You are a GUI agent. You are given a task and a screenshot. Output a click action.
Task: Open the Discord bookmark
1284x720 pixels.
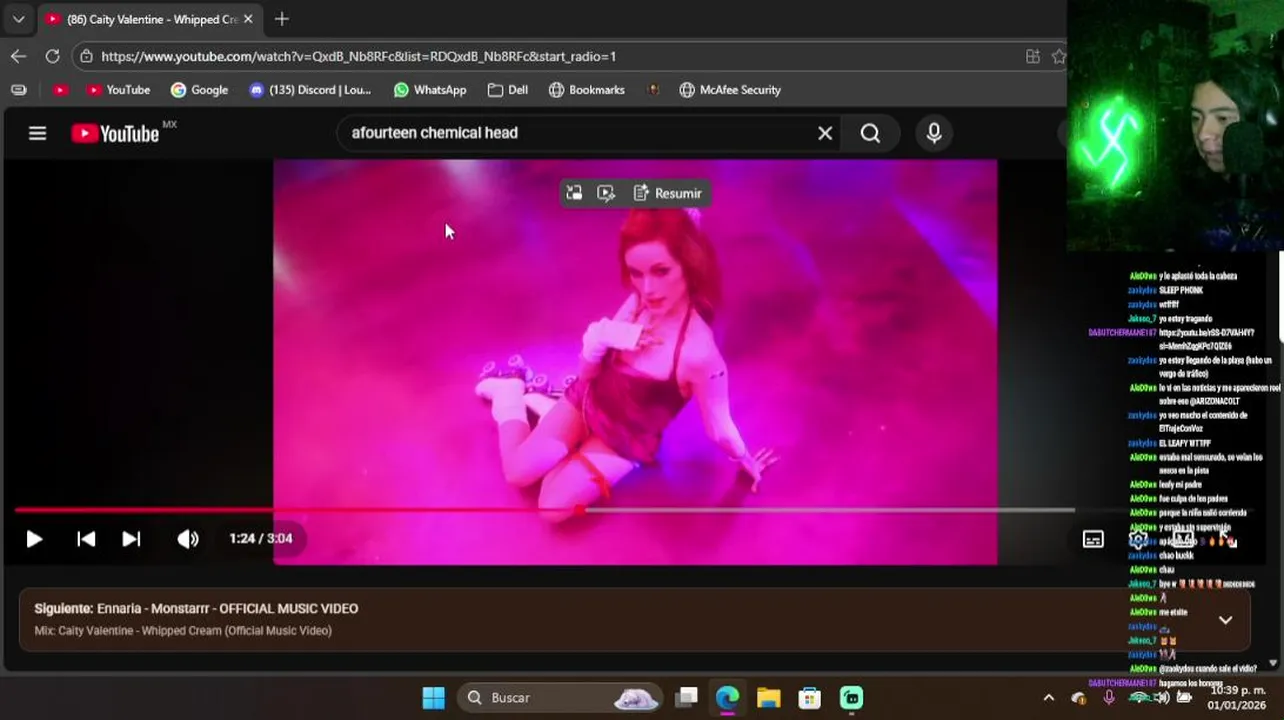pyautogui.click(x=310, y=90)
